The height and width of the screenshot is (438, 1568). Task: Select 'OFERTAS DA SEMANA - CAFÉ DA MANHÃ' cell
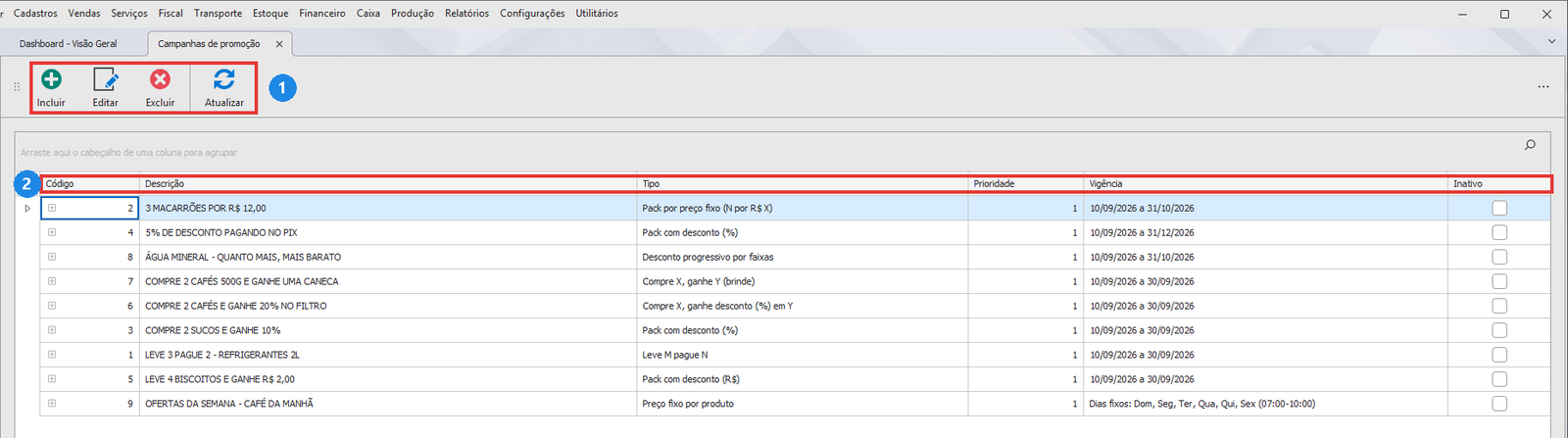point(388,404)
